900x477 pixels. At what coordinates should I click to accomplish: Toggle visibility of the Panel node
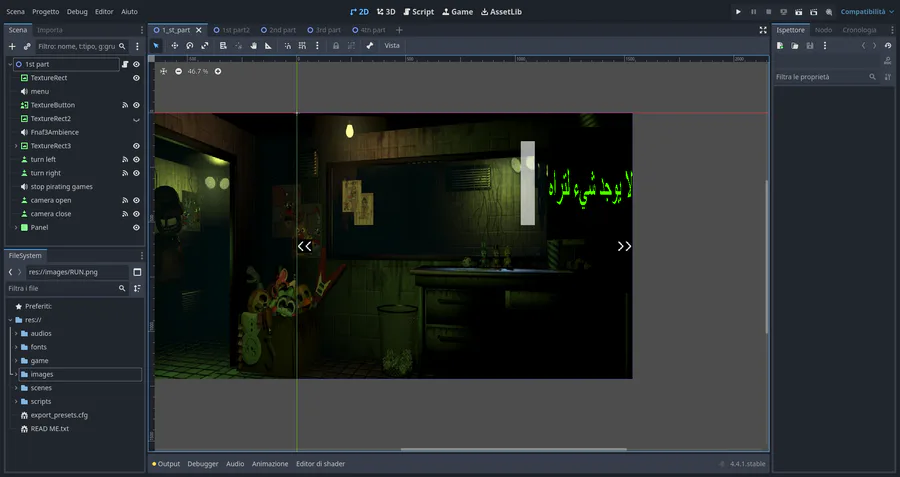(137, 227)
